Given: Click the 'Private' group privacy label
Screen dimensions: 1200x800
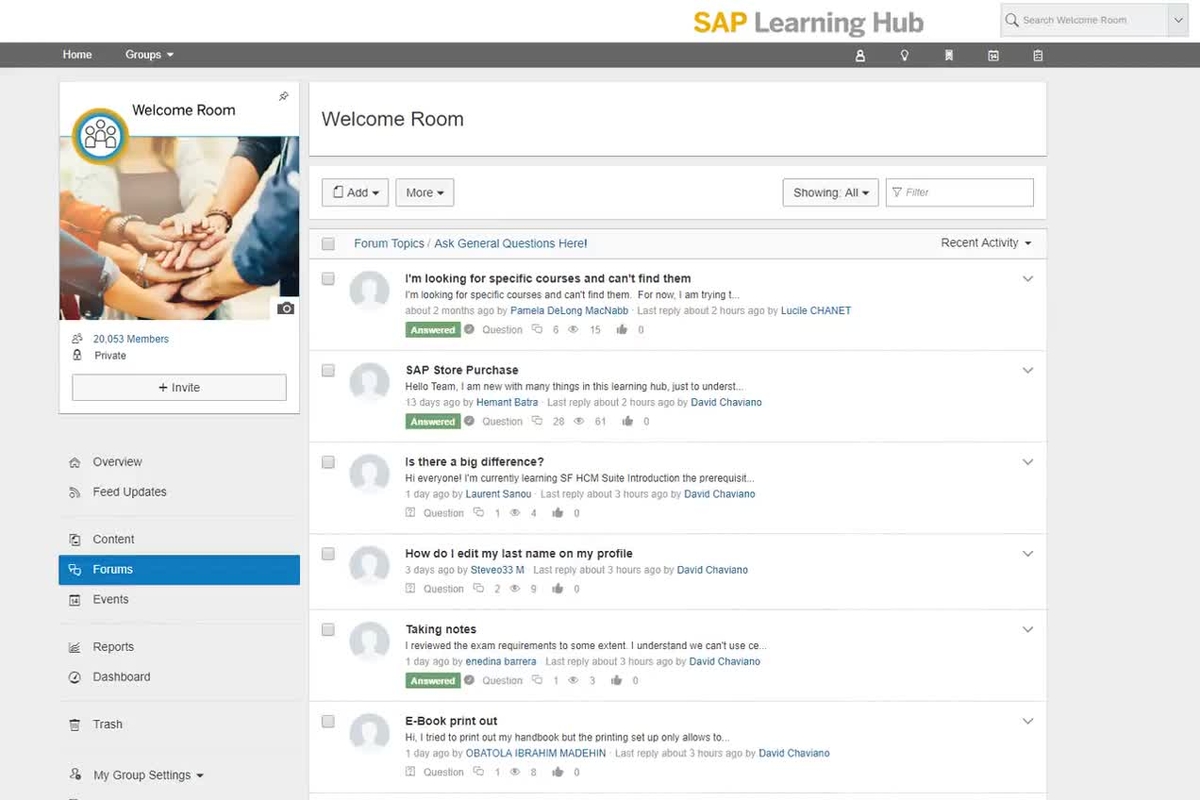Looking at the screenshot, I should point(111,356).
